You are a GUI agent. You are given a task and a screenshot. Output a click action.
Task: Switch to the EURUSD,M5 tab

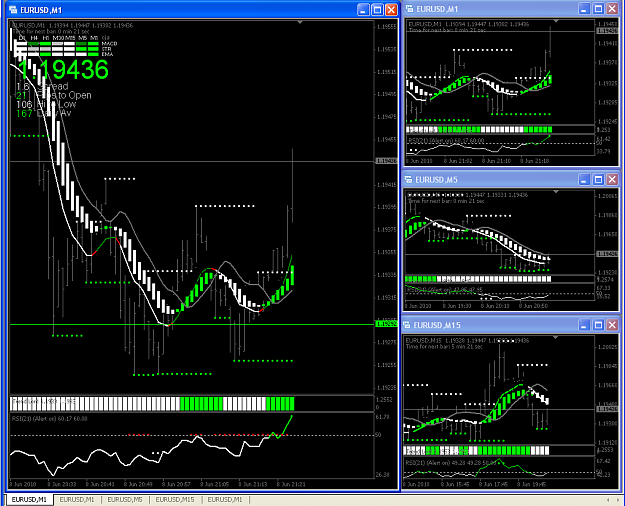click(125, 500)
